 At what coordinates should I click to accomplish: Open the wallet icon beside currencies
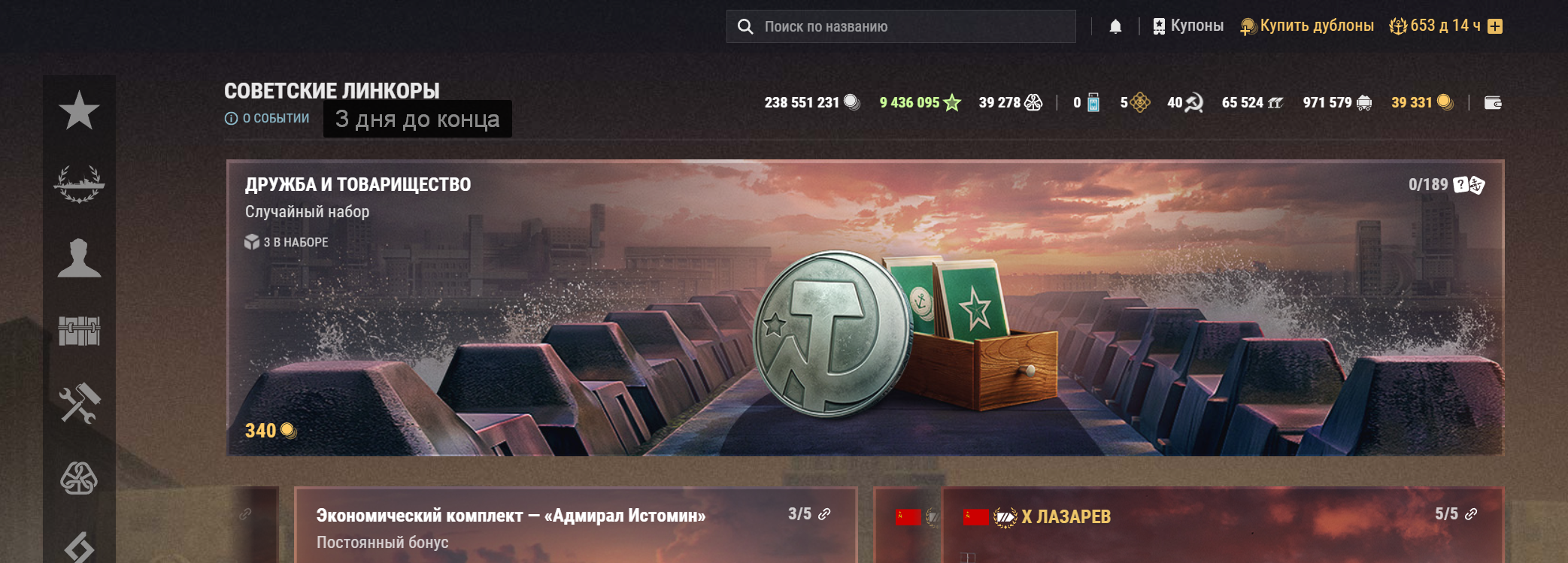pos(1493,103)
